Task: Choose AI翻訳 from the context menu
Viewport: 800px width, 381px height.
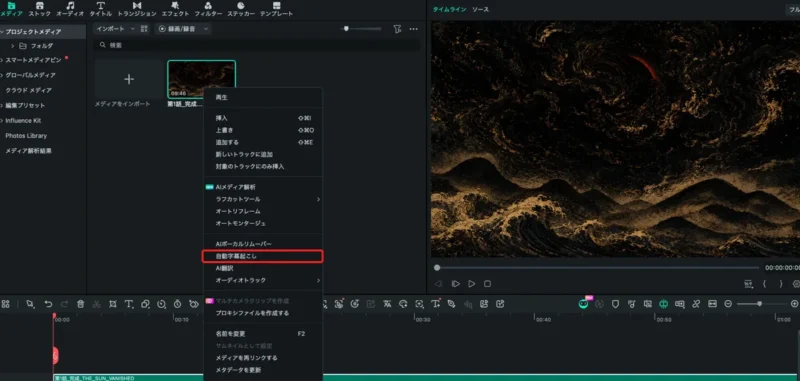Action: coord(263,268)
